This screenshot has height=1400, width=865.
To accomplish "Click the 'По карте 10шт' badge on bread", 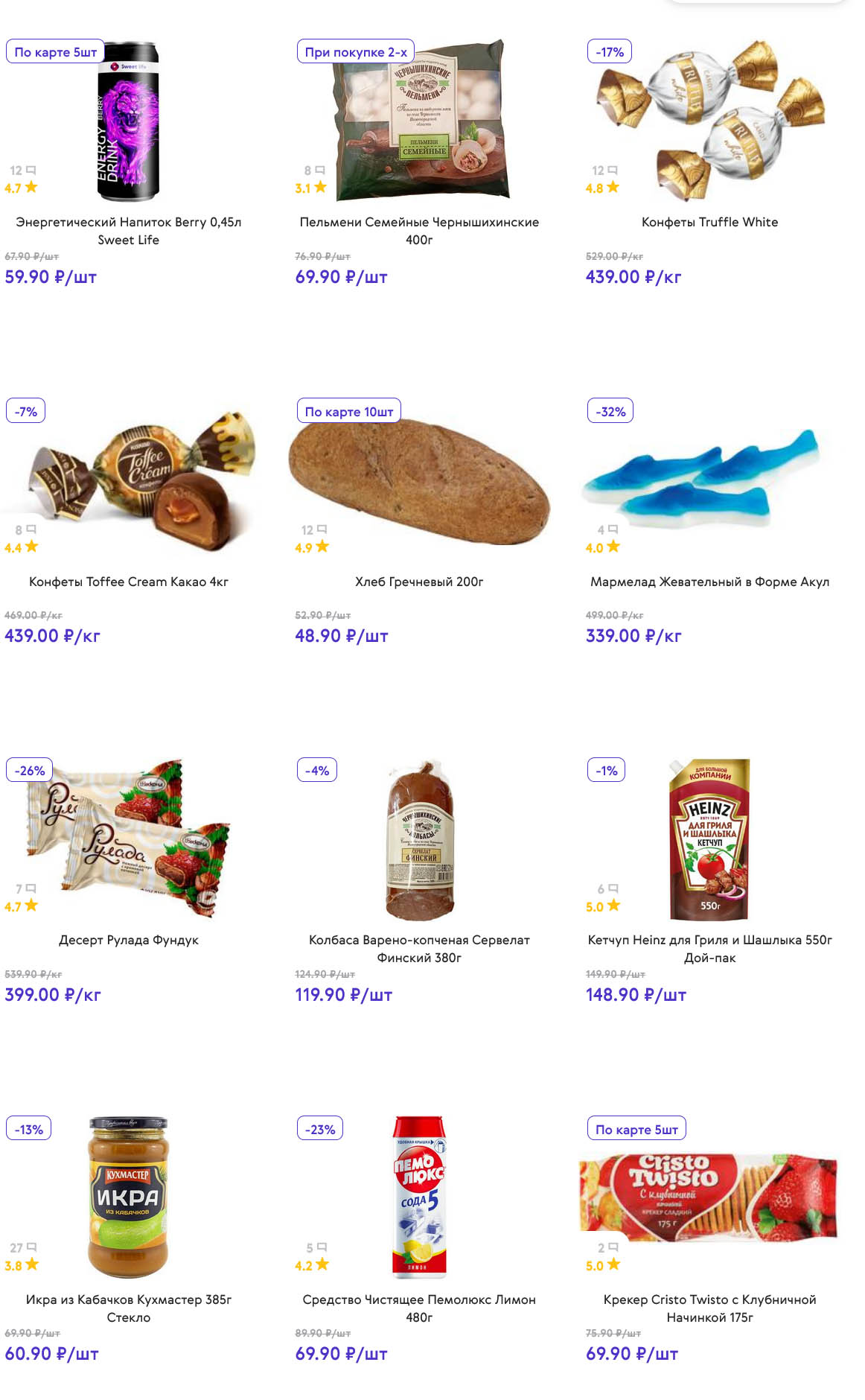I will [349, 412].
